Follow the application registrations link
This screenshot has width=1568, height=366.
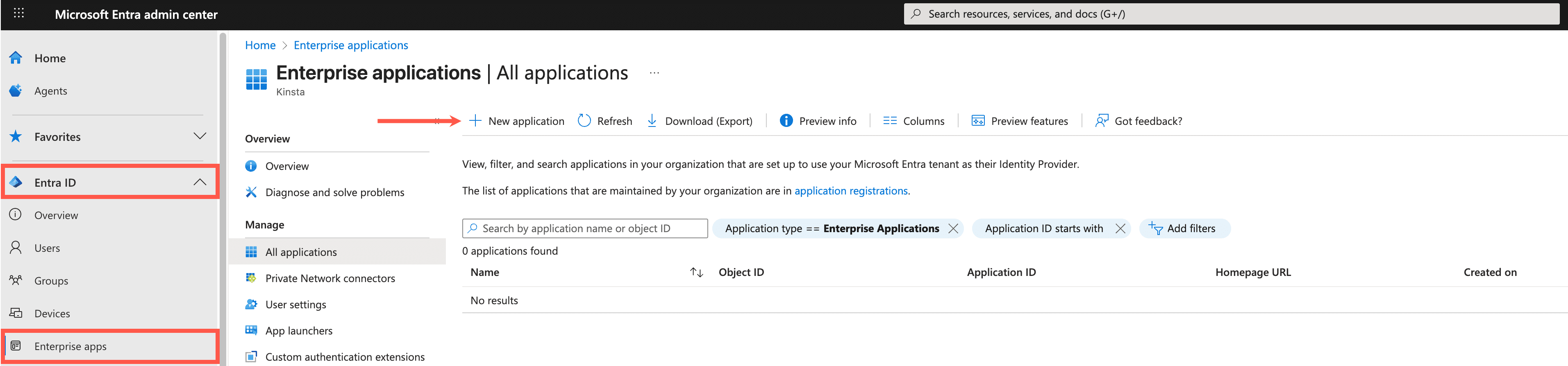[x=850, y=191]
